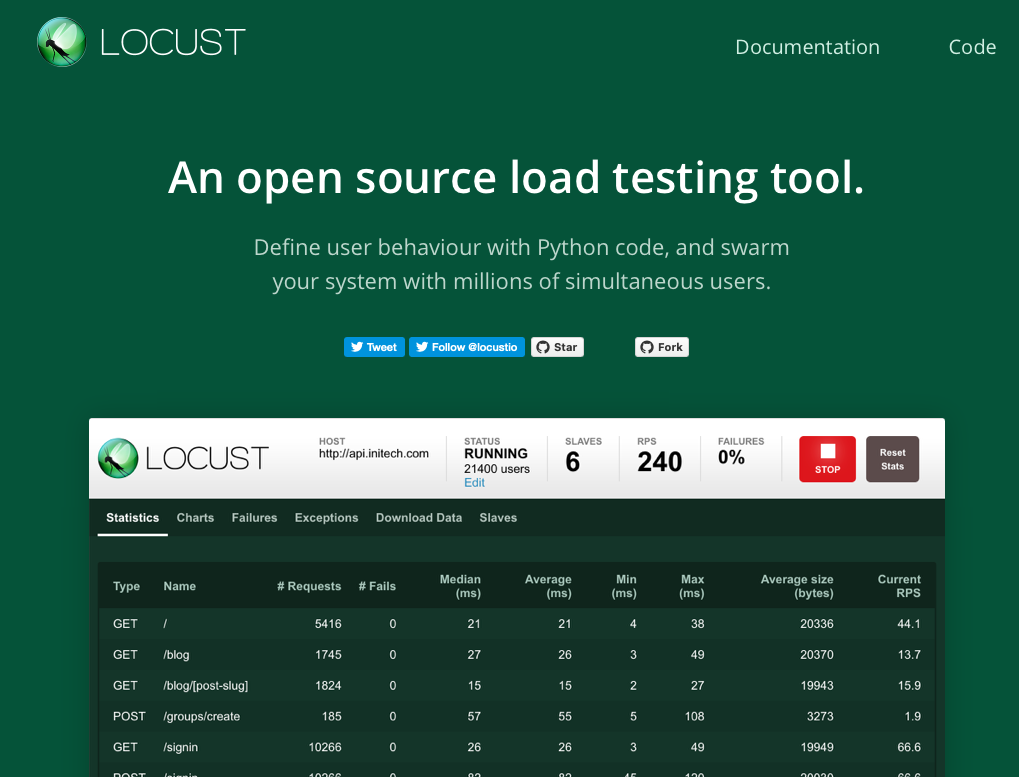The image size is (1019, 777).
Task: Click the Current RPS column header
Action: 899,586
